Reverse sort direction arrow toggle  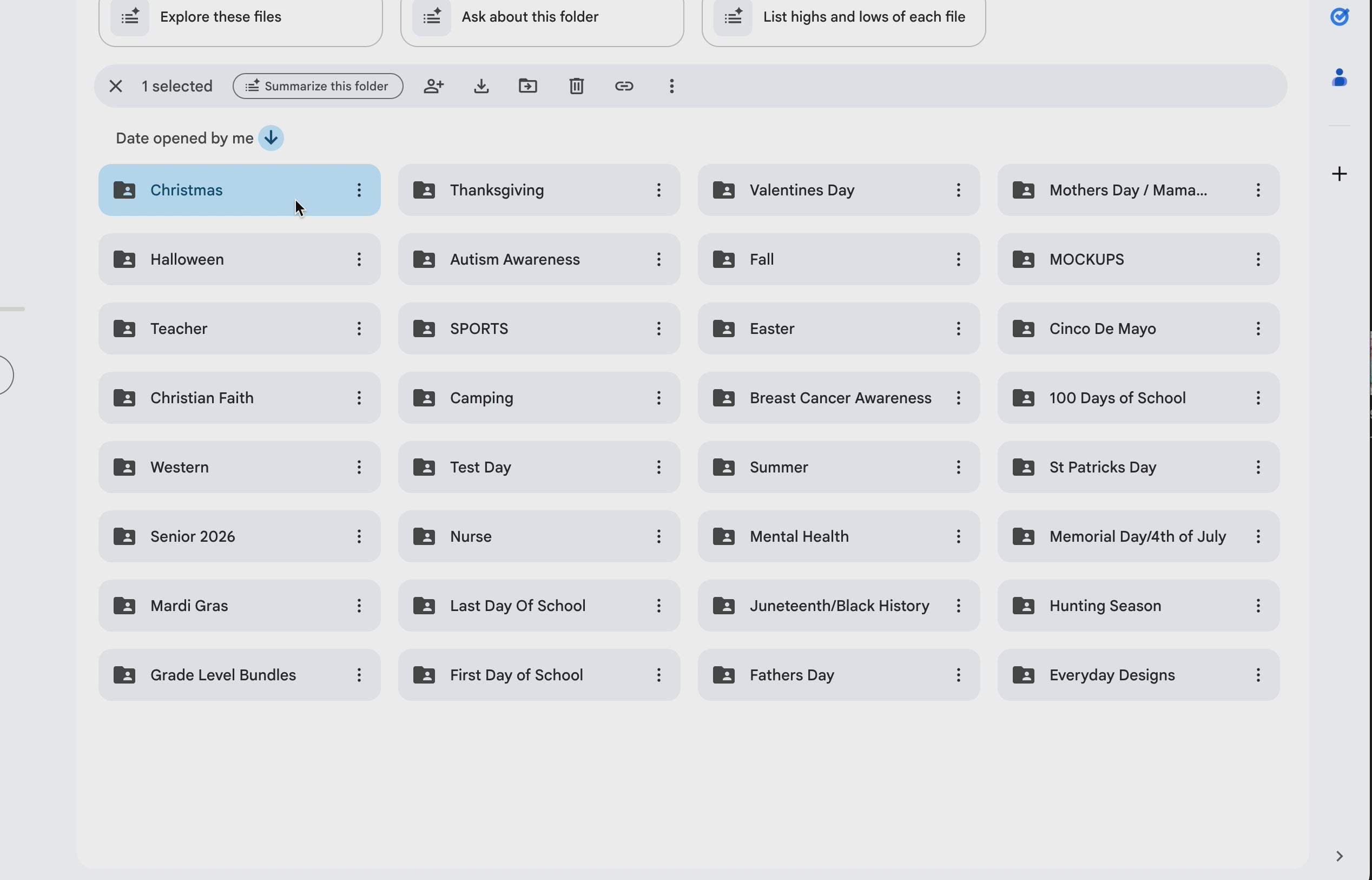coord(271,139)
